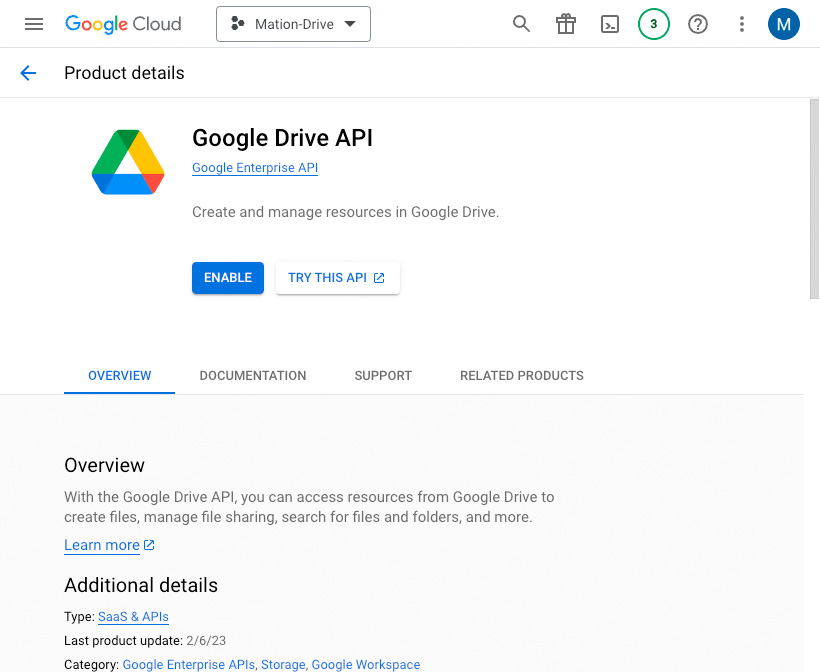Click TRY THIS API button

pyautogui.click(x=338, y=278)
